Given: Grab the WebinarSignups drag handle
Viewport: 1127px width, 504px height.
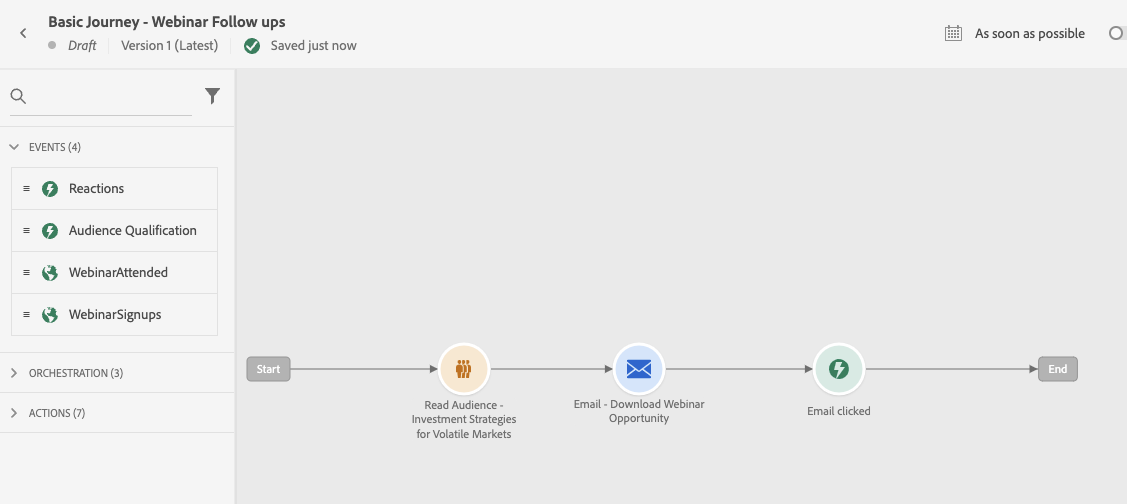Looking at the screenshot, I should coord(27,314).
